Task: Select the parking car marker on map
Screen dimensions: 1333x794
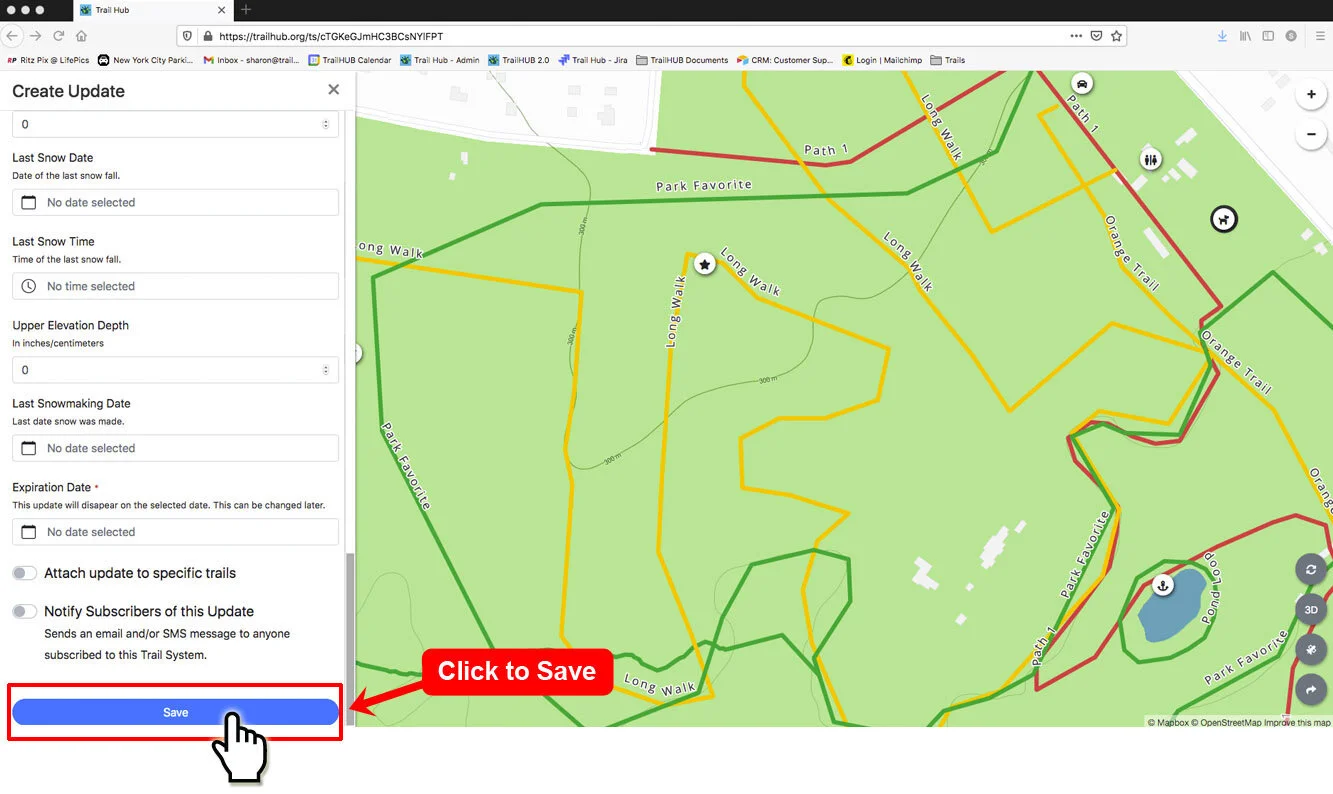Action: tap(1081, 82)
